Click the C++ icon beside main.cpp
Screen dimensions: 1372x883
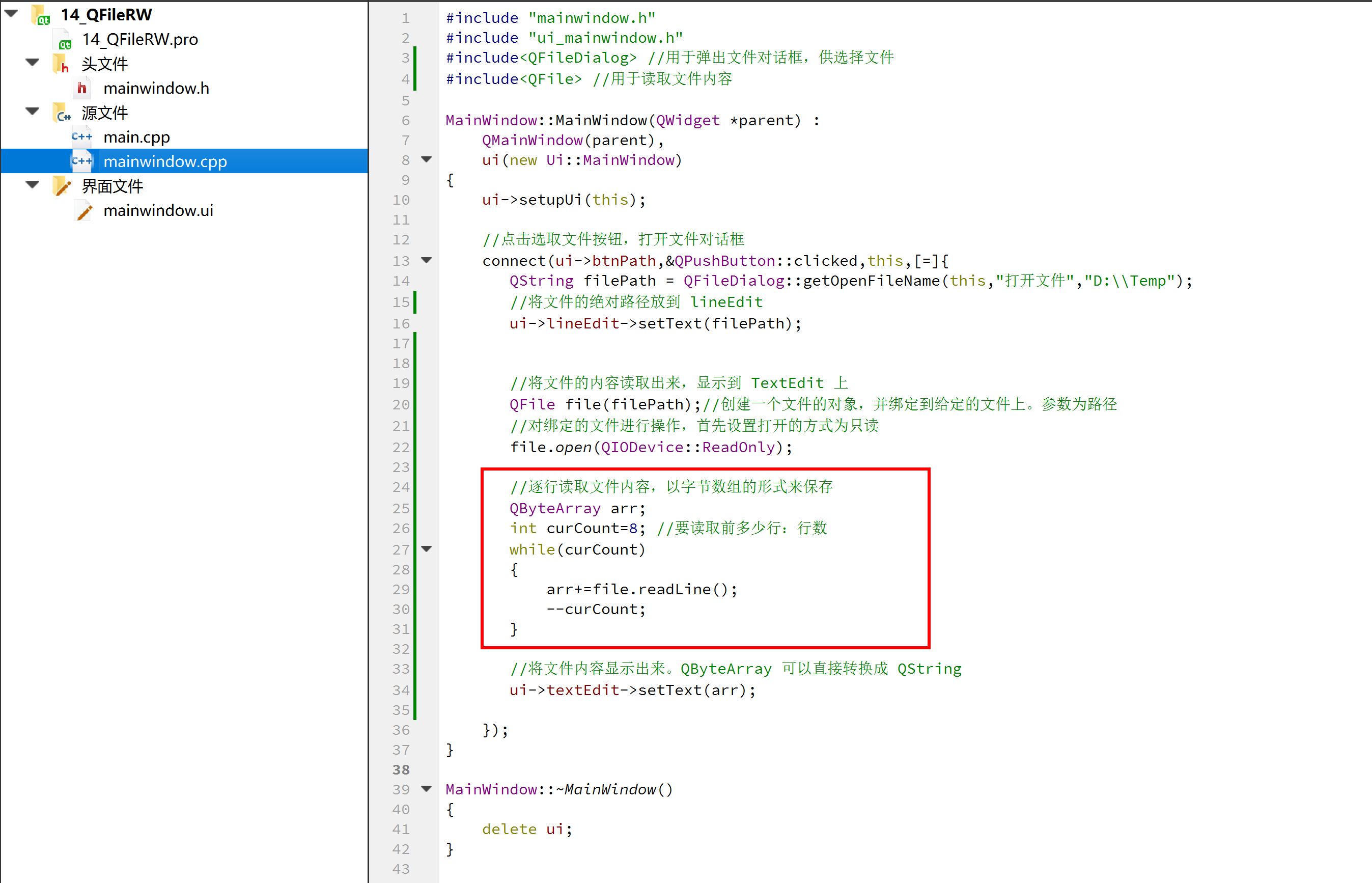[x=82, y=136]
